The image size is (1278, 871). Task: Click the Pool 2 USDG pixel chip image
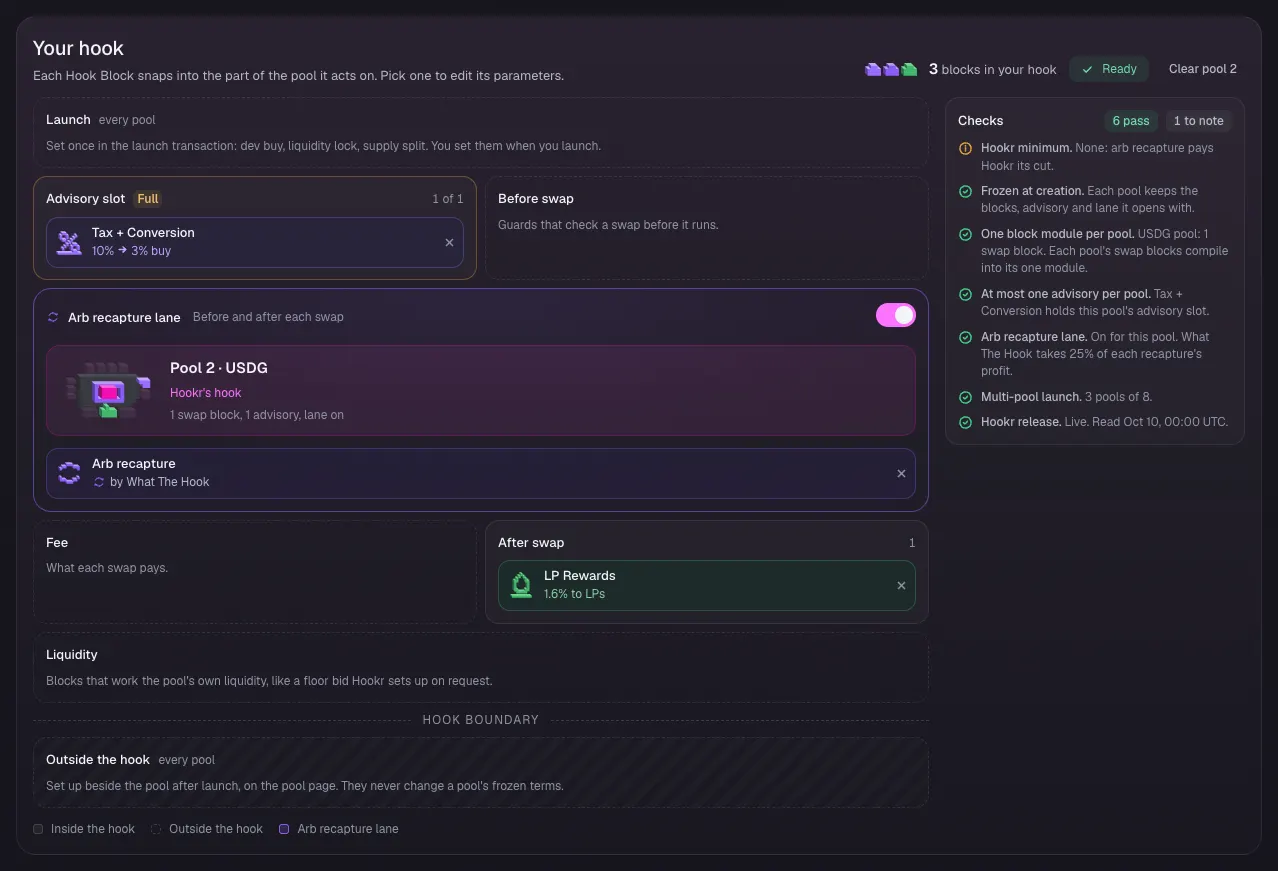(x=108, y=391)
